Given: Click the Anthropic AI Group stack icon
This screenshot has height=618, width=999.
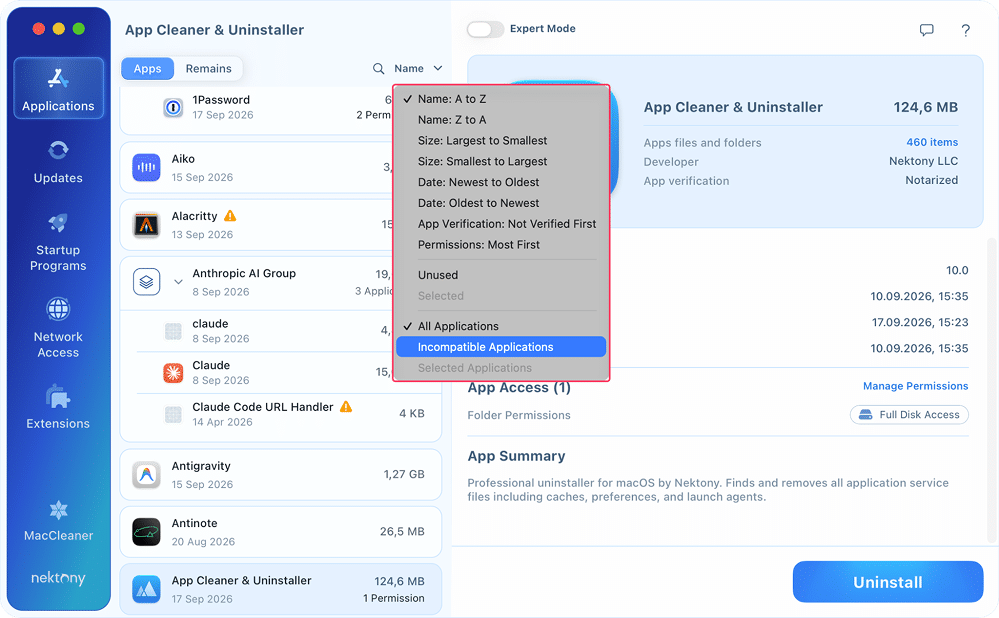Looking at the screenshot, I should pyautogui.click(x=147, y=282).
